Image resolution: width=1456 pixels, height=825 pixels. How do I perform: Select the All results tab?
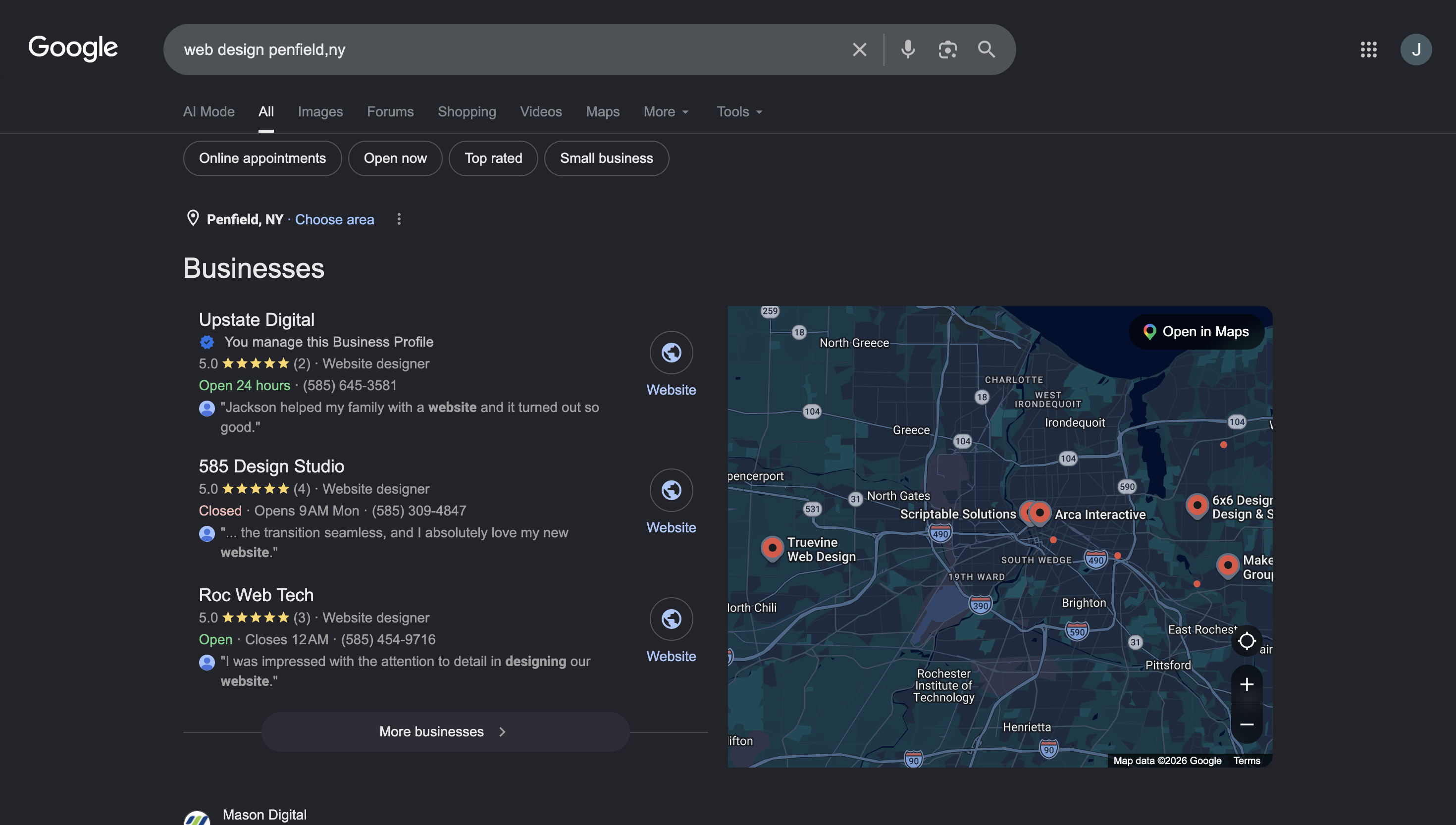[266, 111]
